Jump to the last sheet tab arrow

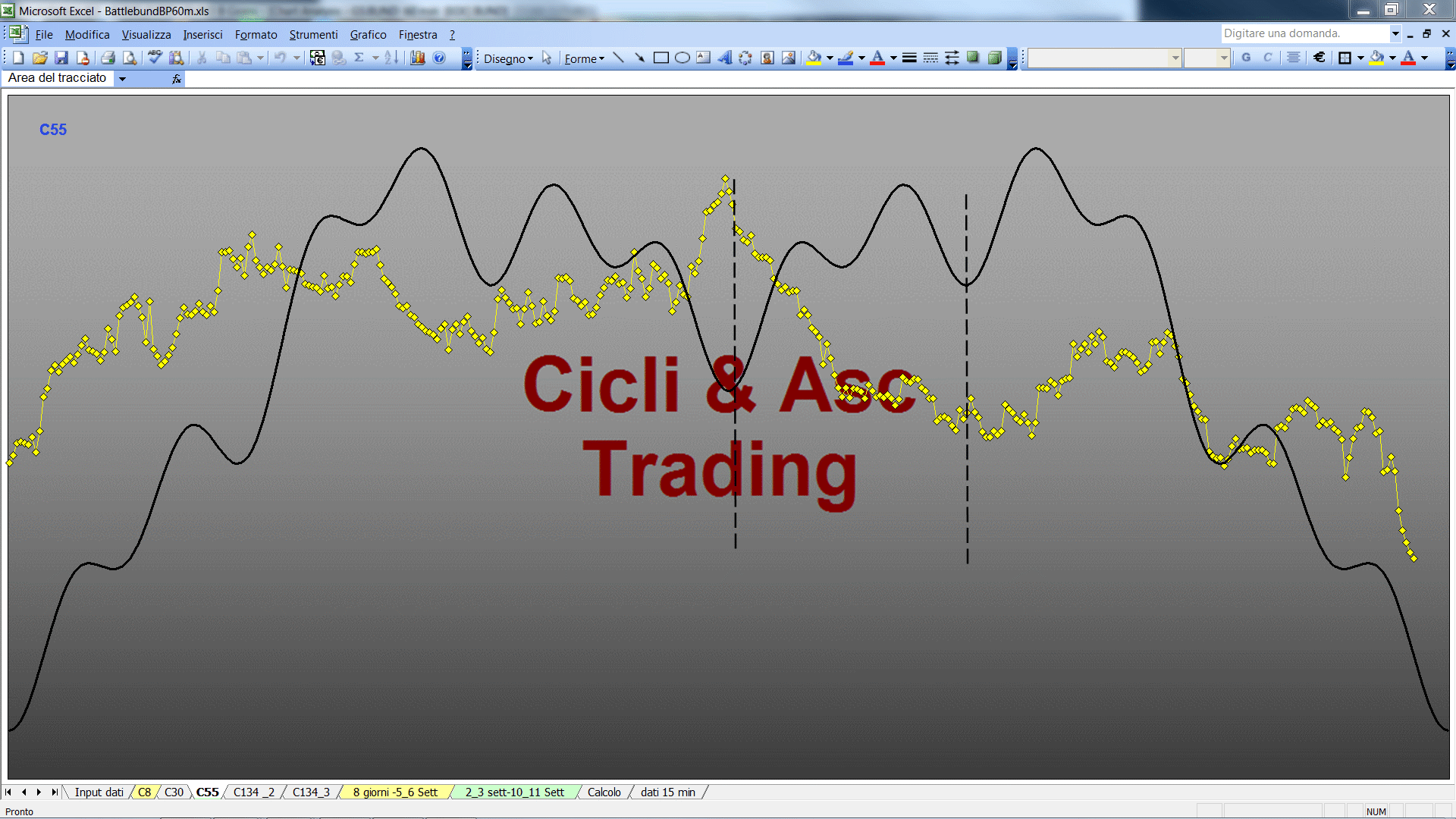pos(54,792)
